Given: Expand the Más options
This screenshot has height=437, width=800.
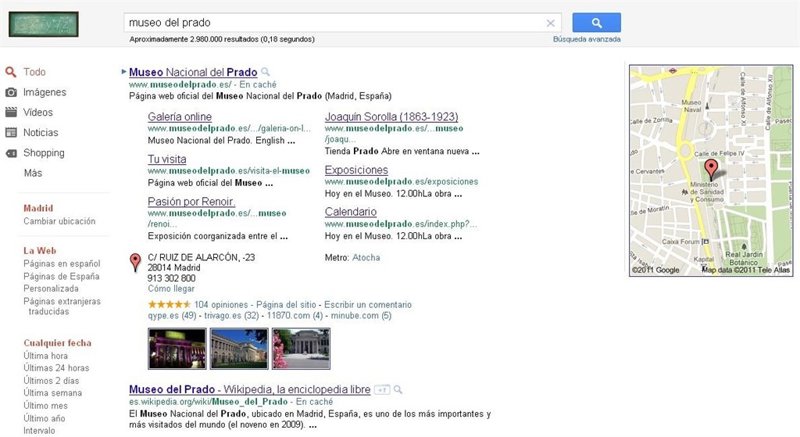Looking at the screenshot, I should [33, 173].
